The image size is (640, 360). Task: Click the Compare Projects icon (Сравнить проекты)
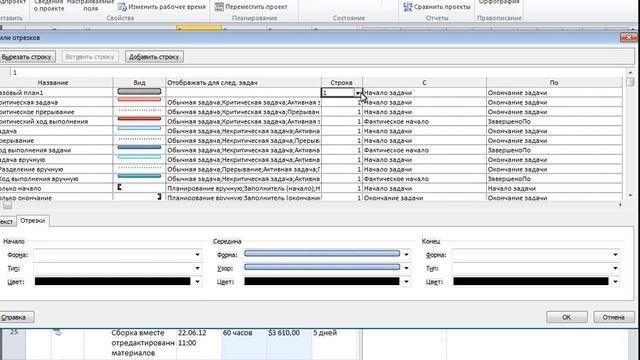[x=407, y=7]
